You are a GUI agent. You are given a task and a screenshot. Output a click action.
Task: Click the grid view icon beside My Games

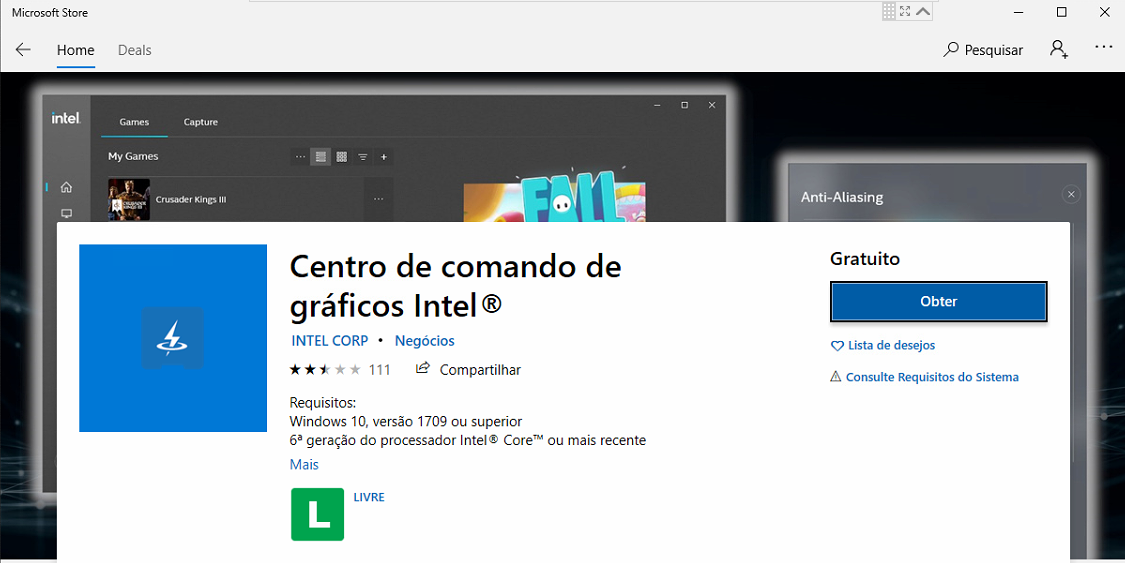coord(342,156)
